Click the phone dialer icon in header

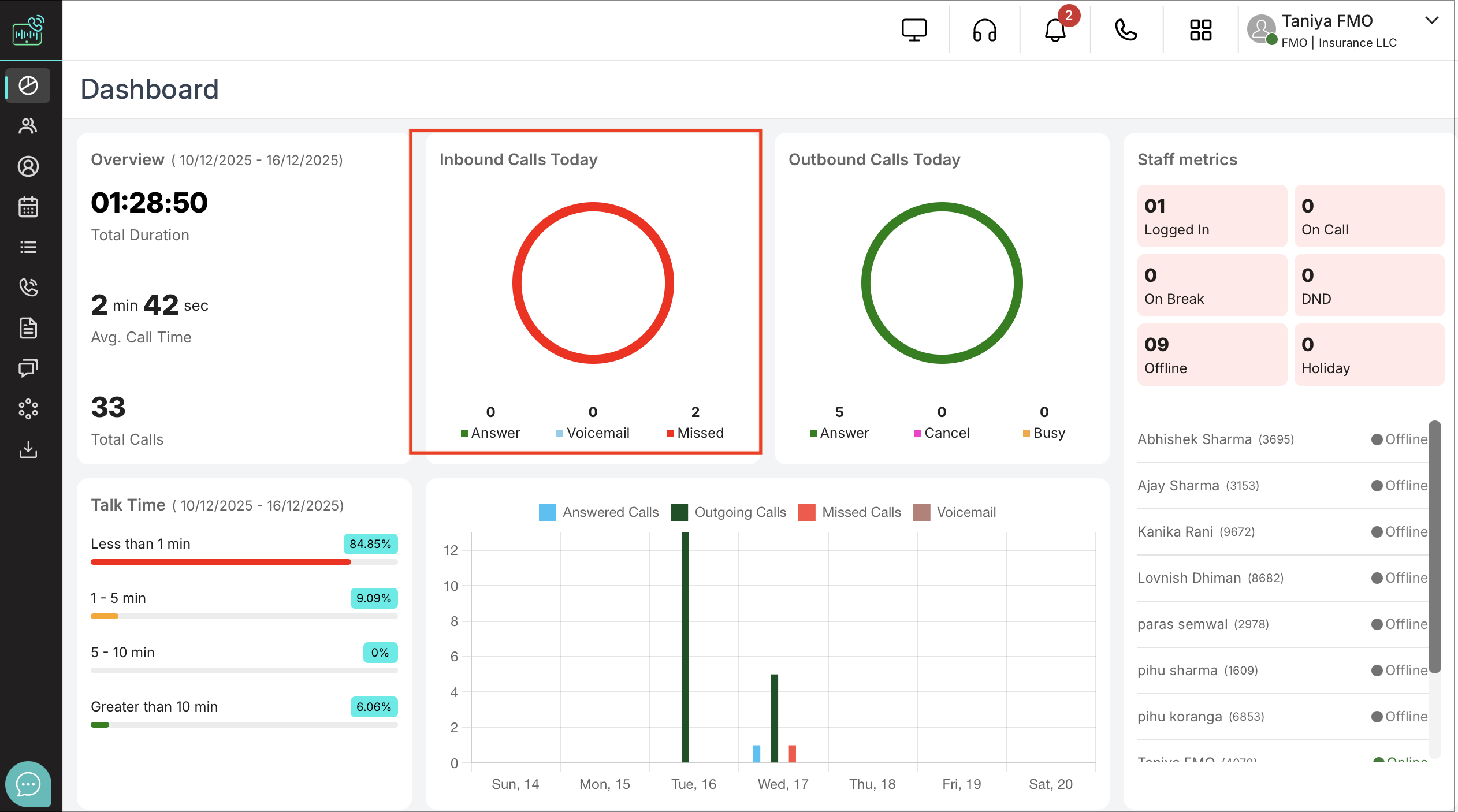pyautogui.click(x=1125, y=30)
